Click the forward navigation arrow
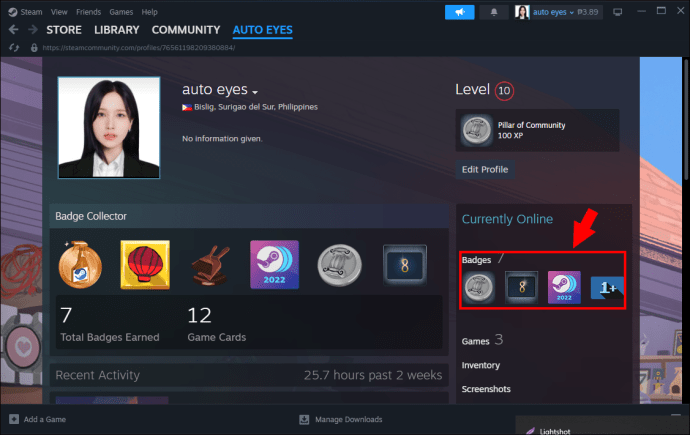This screenshot has width=690, height=435. point(33,30)
